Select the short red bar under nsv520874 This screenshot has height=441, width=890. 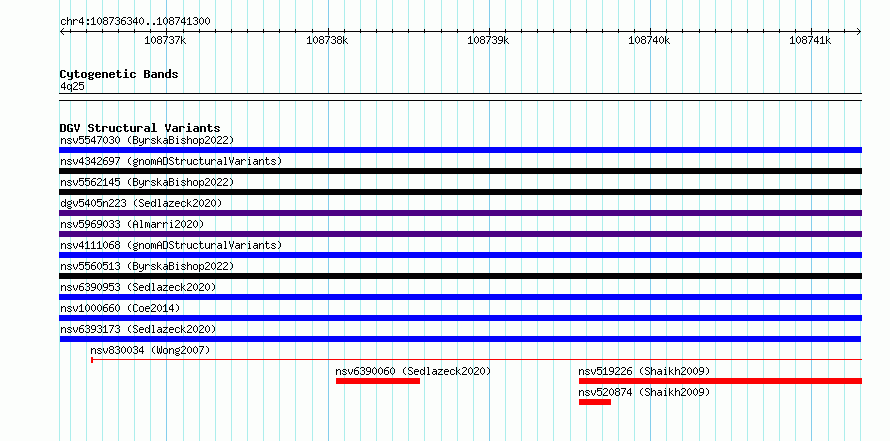point(595,402)
